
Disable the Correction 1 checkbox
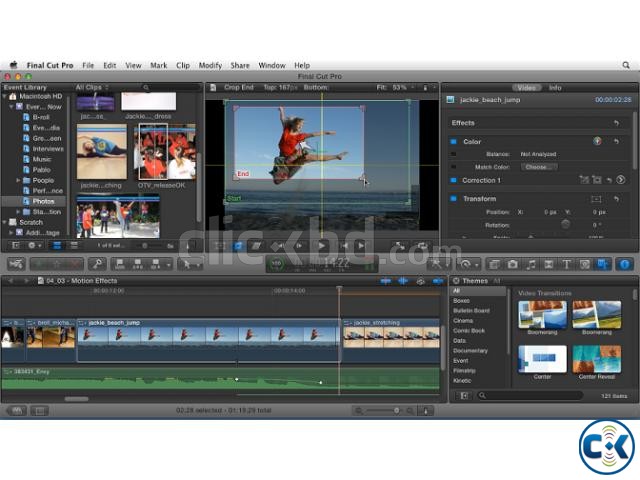click(453, 180)
